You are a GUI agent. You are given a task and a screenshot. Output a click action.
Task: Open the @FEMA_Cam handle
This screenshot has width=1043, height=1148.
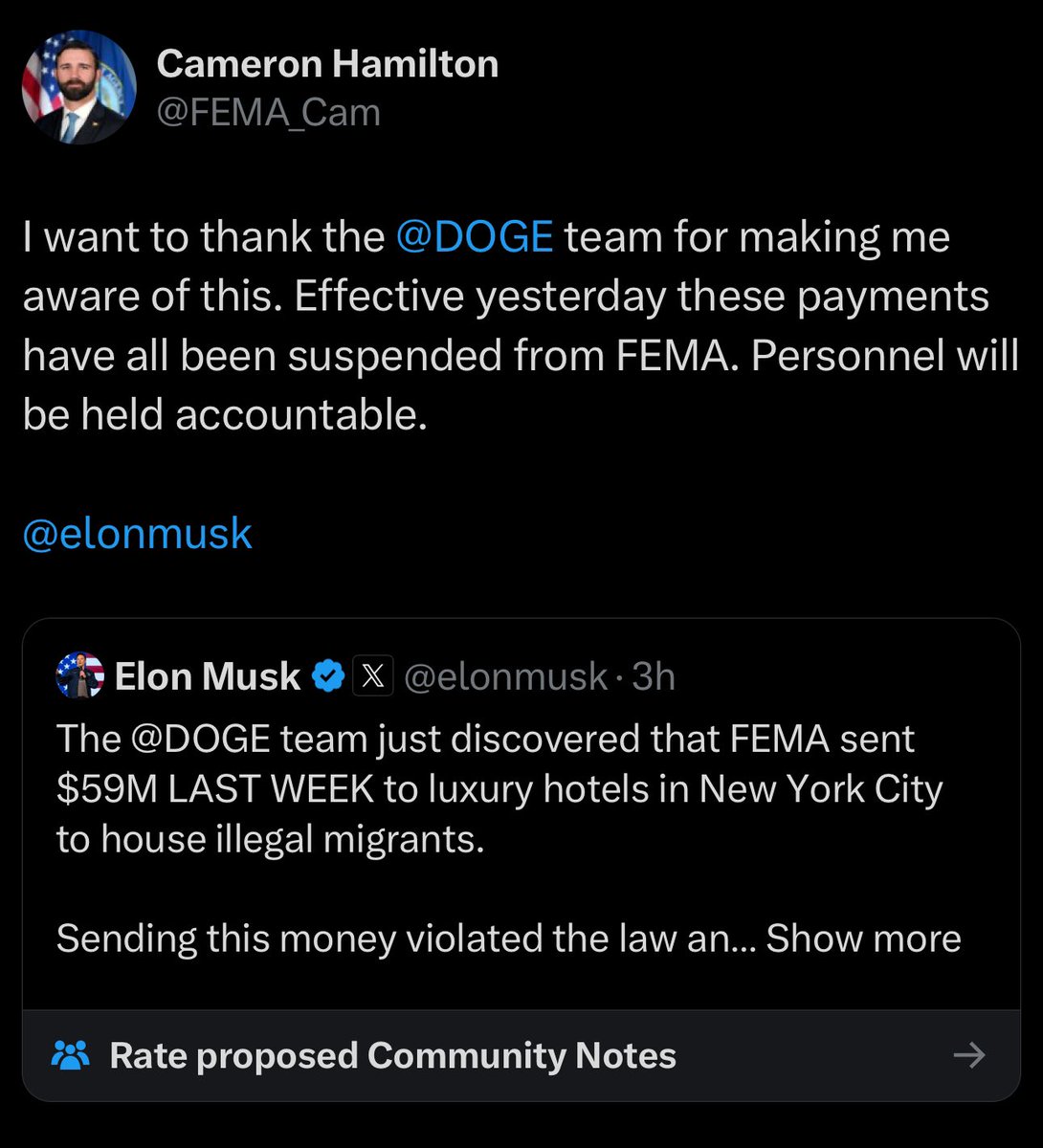[268, 112]
